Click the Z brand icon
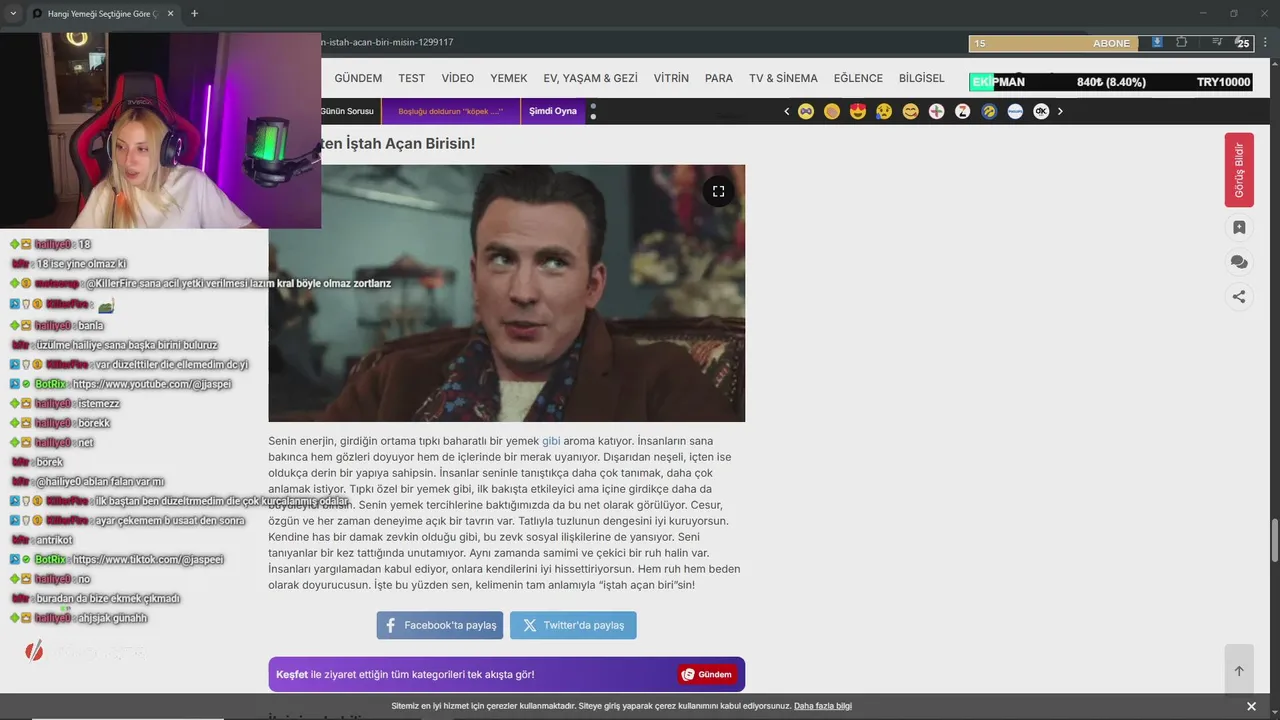 [x=963, y=111]
